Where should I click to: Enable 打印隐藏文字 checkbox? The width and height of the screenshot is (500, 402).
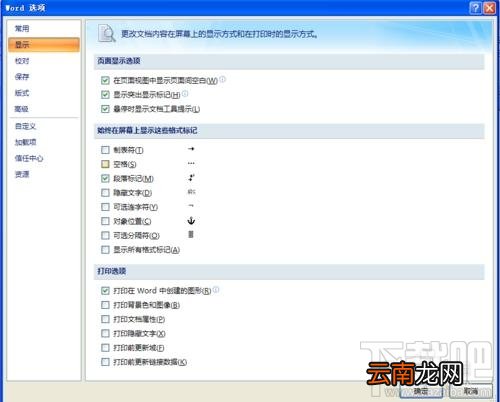point(105,333)
